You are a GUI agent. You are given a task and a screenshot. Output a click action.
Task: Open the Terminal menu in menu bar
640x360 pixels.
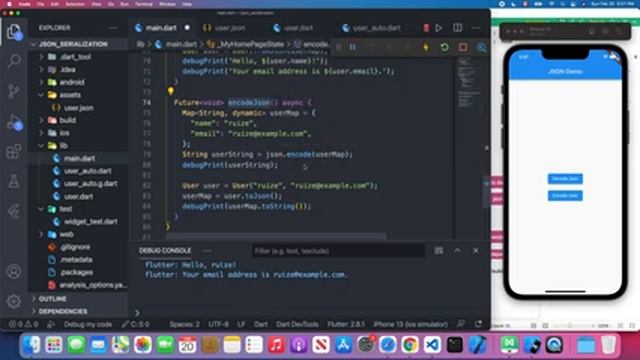pos(144,4)
